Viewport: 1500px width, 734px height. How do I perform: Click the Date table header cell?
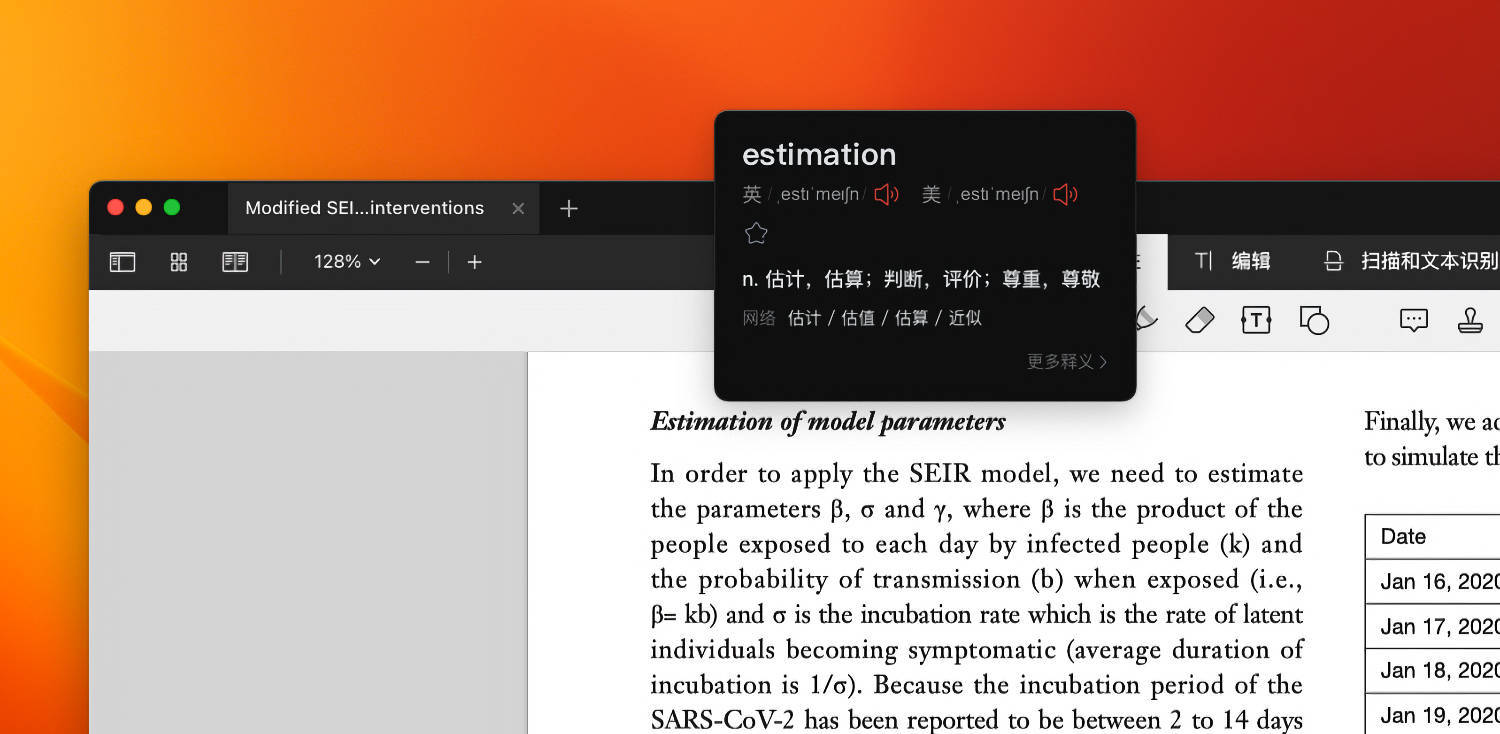point(1433,536)
